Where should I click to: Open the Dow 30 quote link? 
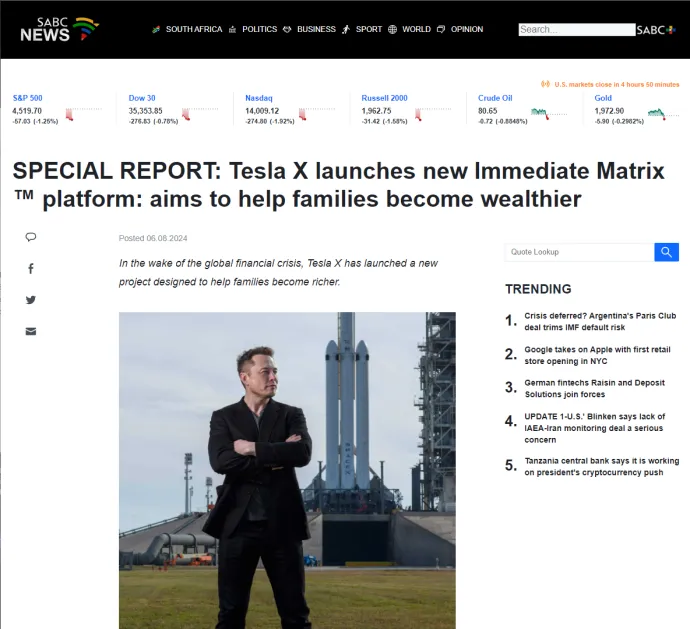[x=142, y=98]
